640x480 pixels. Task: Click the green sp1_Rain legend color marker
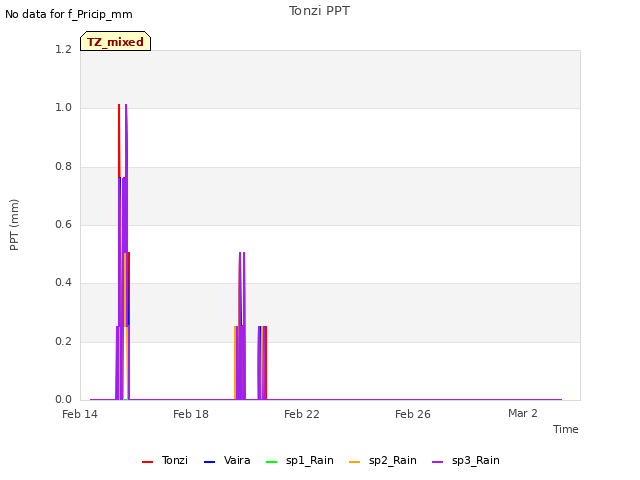(x=271, y=462)
